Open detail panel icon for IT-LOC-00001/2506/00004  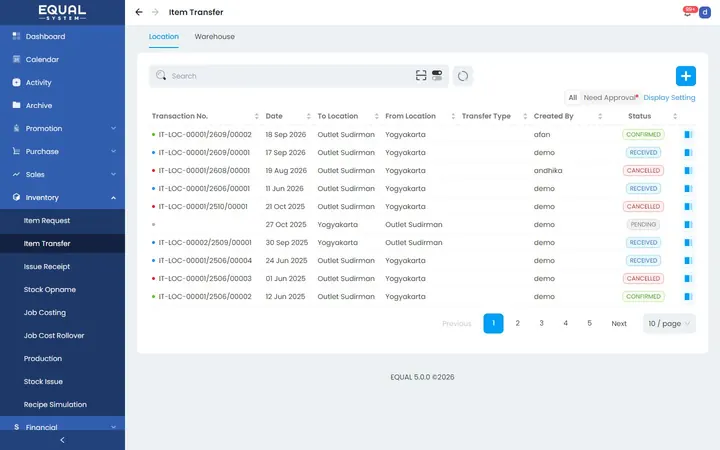coord(688,260)
